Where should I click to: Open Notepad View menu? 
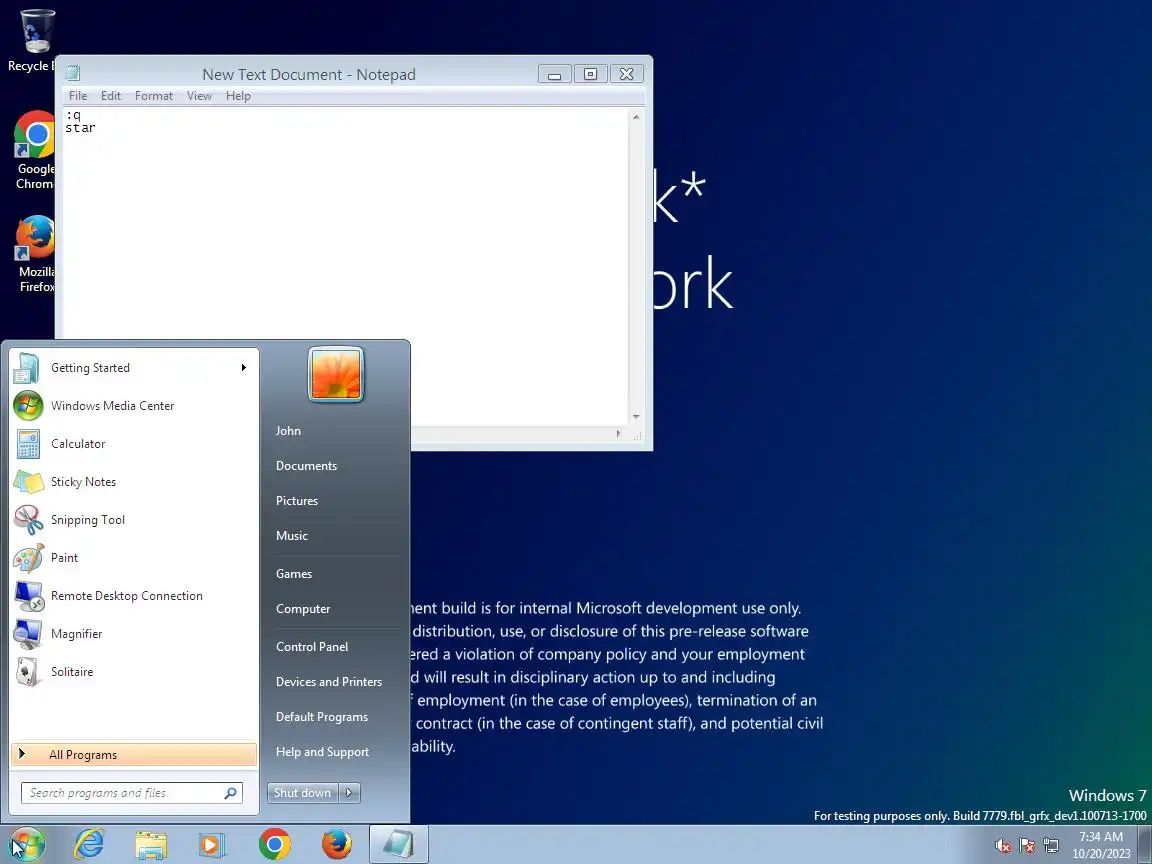click(199, 96)
